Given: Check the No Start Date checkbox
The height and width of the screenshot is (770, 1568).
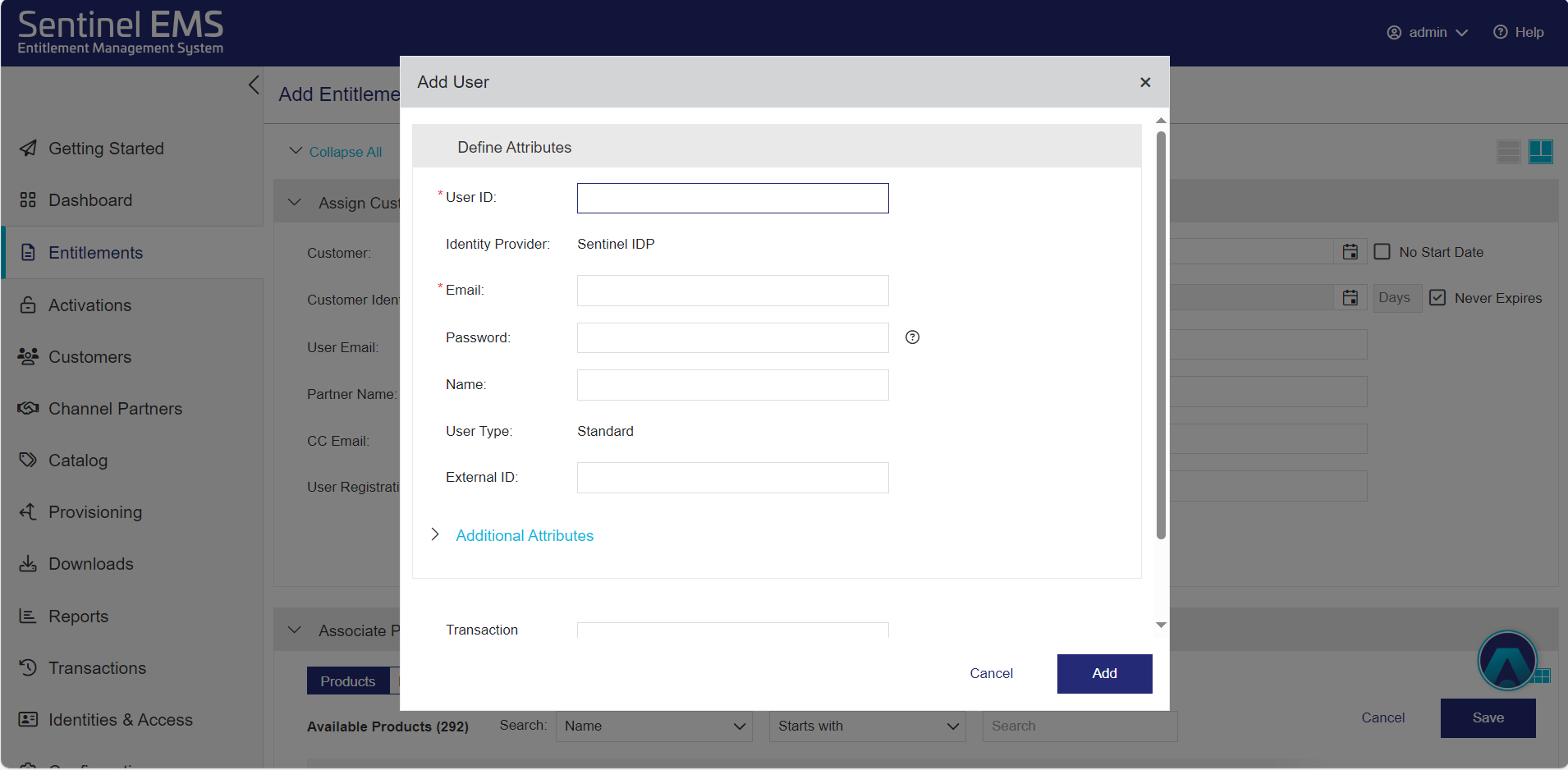Looking at the screenshot, I should [1382, 251].
